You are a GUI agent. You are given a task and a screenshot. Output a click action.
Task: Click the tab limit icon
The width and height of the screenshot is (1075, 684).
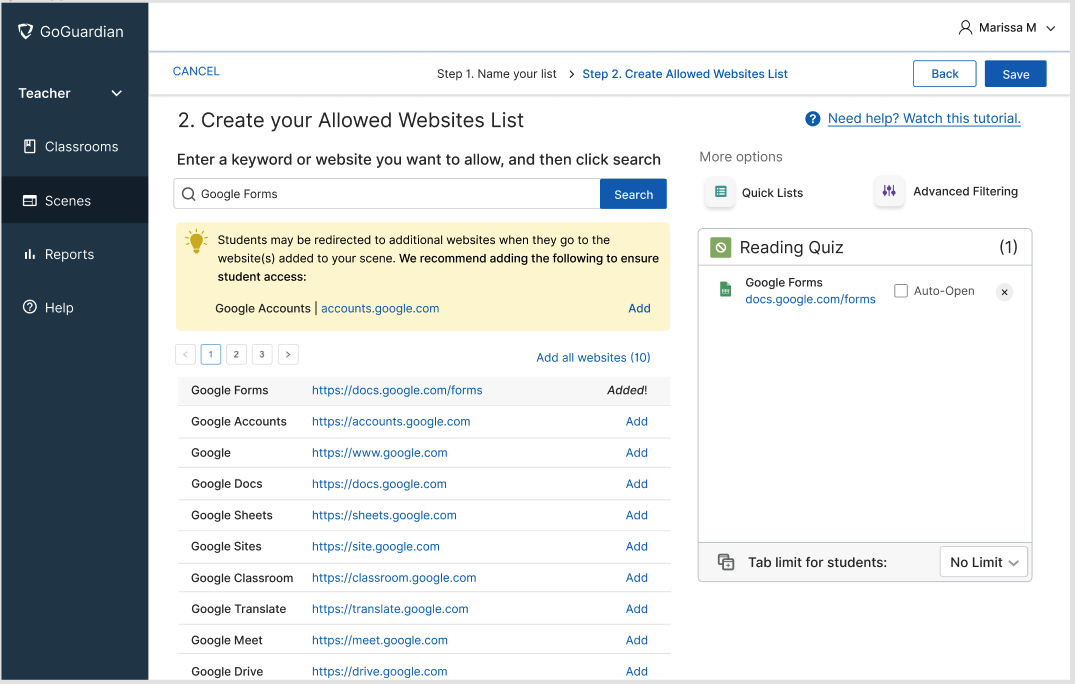(726, 562)
